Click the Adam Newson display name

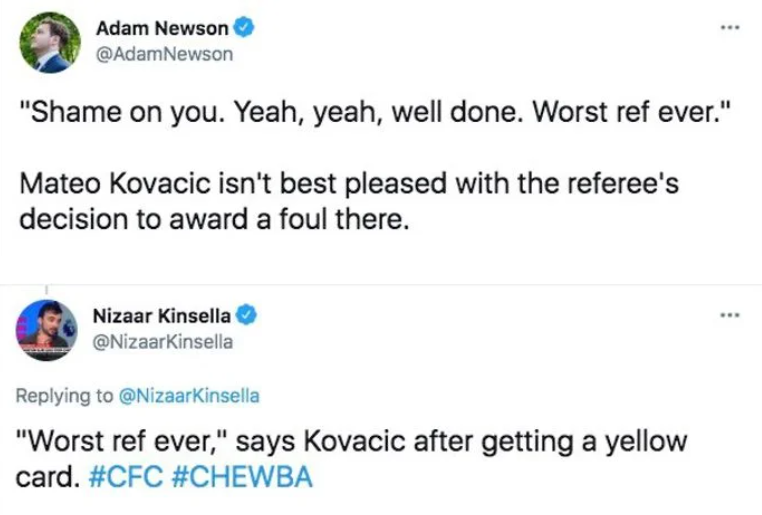[x=160, y=30]
